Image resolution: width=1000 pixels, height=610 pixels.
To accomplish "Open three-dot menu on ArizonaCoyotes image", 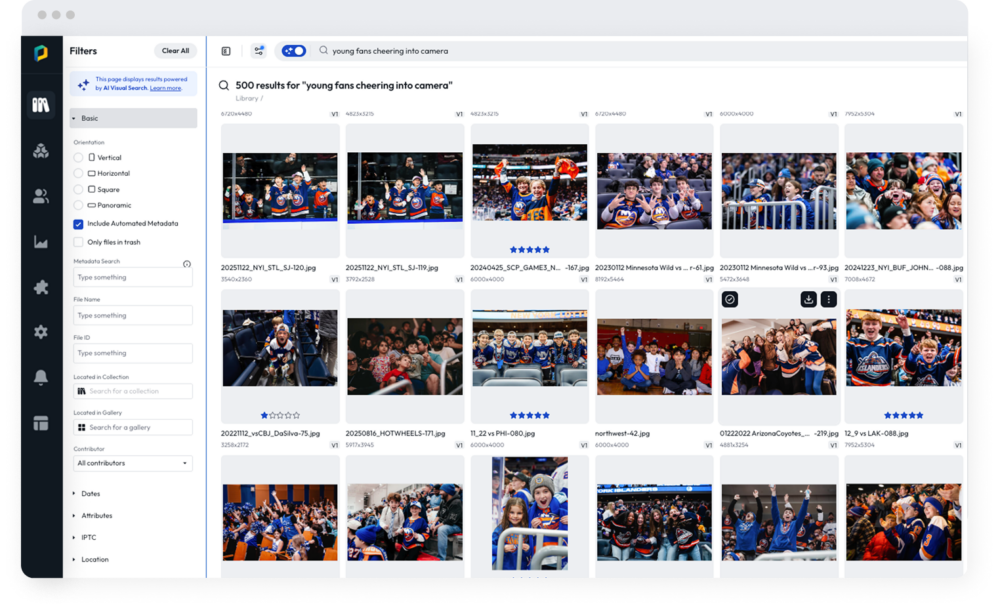I will click(x=828, y=299).
